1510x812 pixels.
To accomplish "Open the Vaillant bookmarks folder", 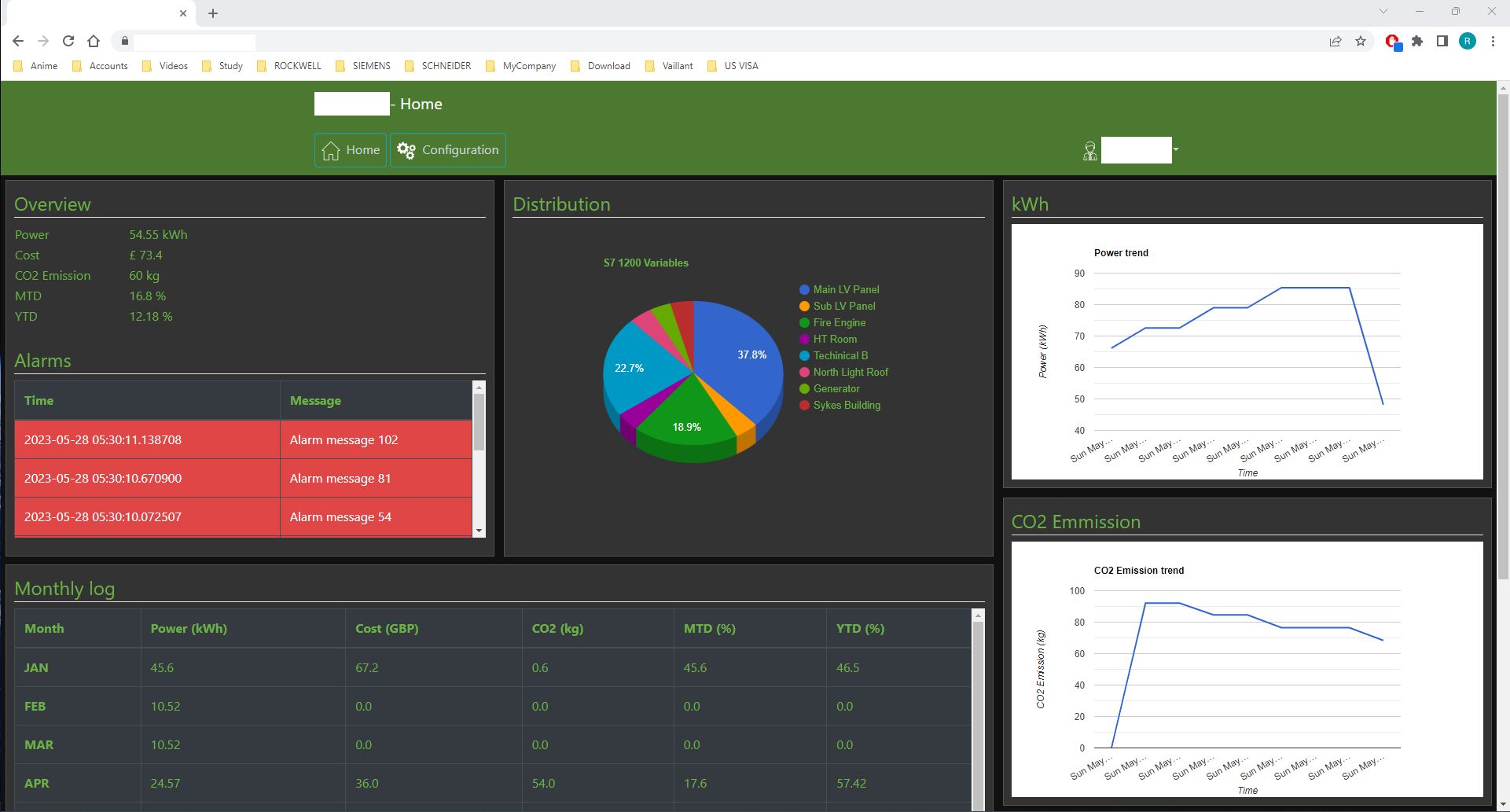I will tap(669, 66).
